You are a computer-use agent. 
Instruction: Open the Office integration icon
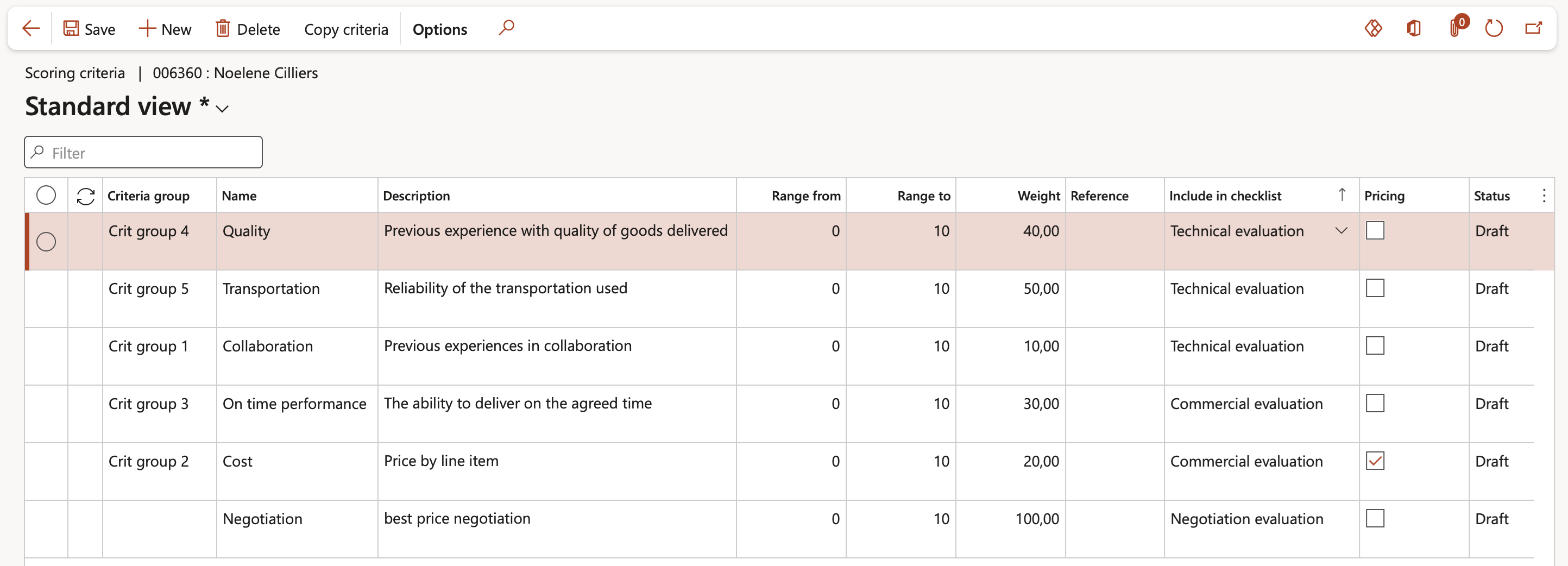[x=1413, y=29]
